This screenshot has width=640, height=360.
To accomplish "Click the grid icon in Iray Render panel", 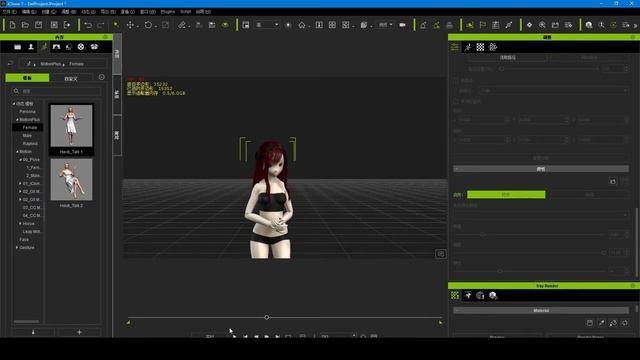I will point(455,296).
